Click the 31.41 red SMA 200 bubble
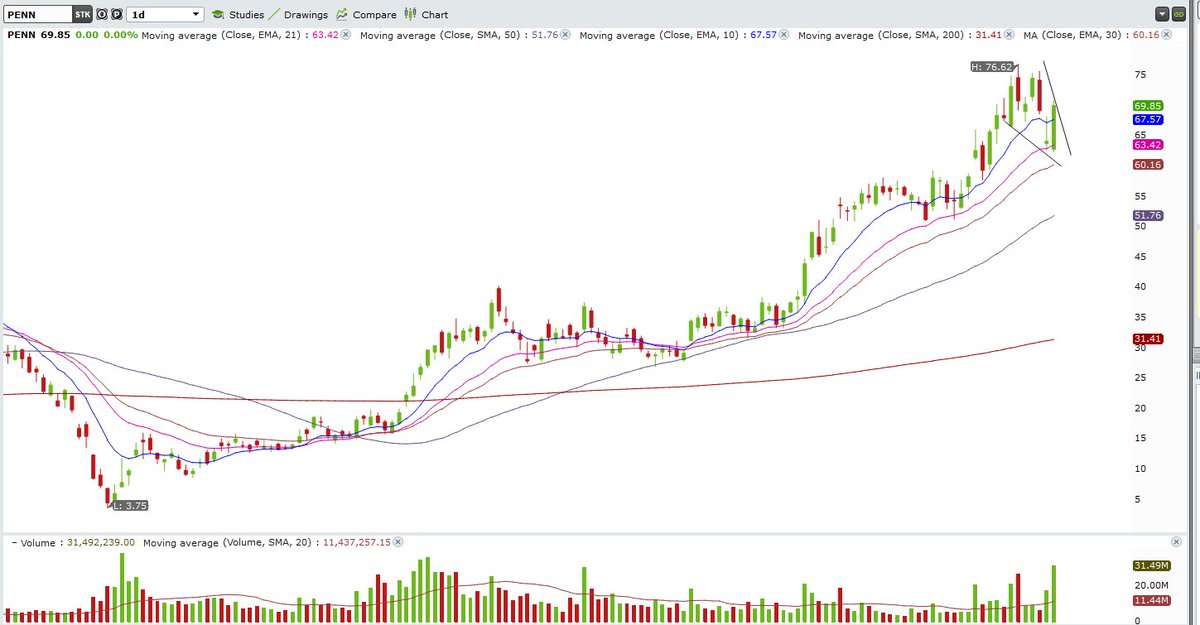The width and height of the screenshot is (1200, 625). (x=1146, y=339)
